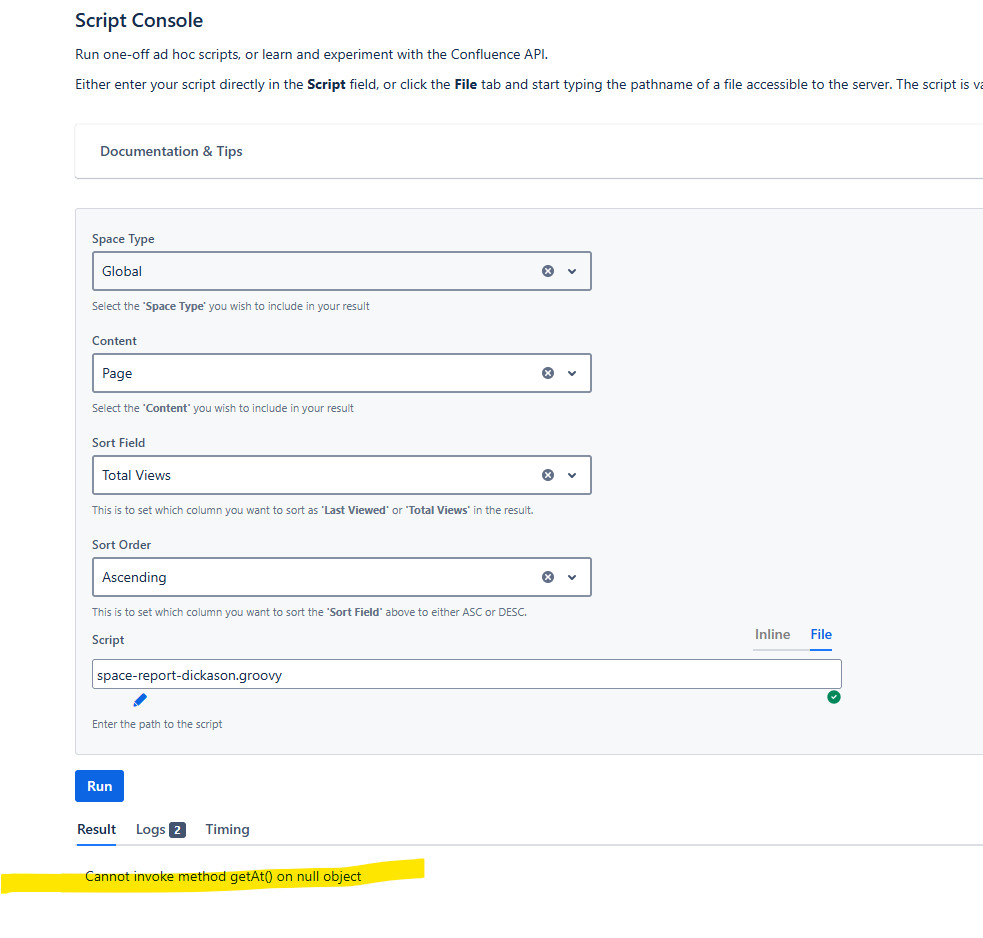This screenshot has height=938, width=983.
Task: Clear the Content field selection
Action: (547, 373)
